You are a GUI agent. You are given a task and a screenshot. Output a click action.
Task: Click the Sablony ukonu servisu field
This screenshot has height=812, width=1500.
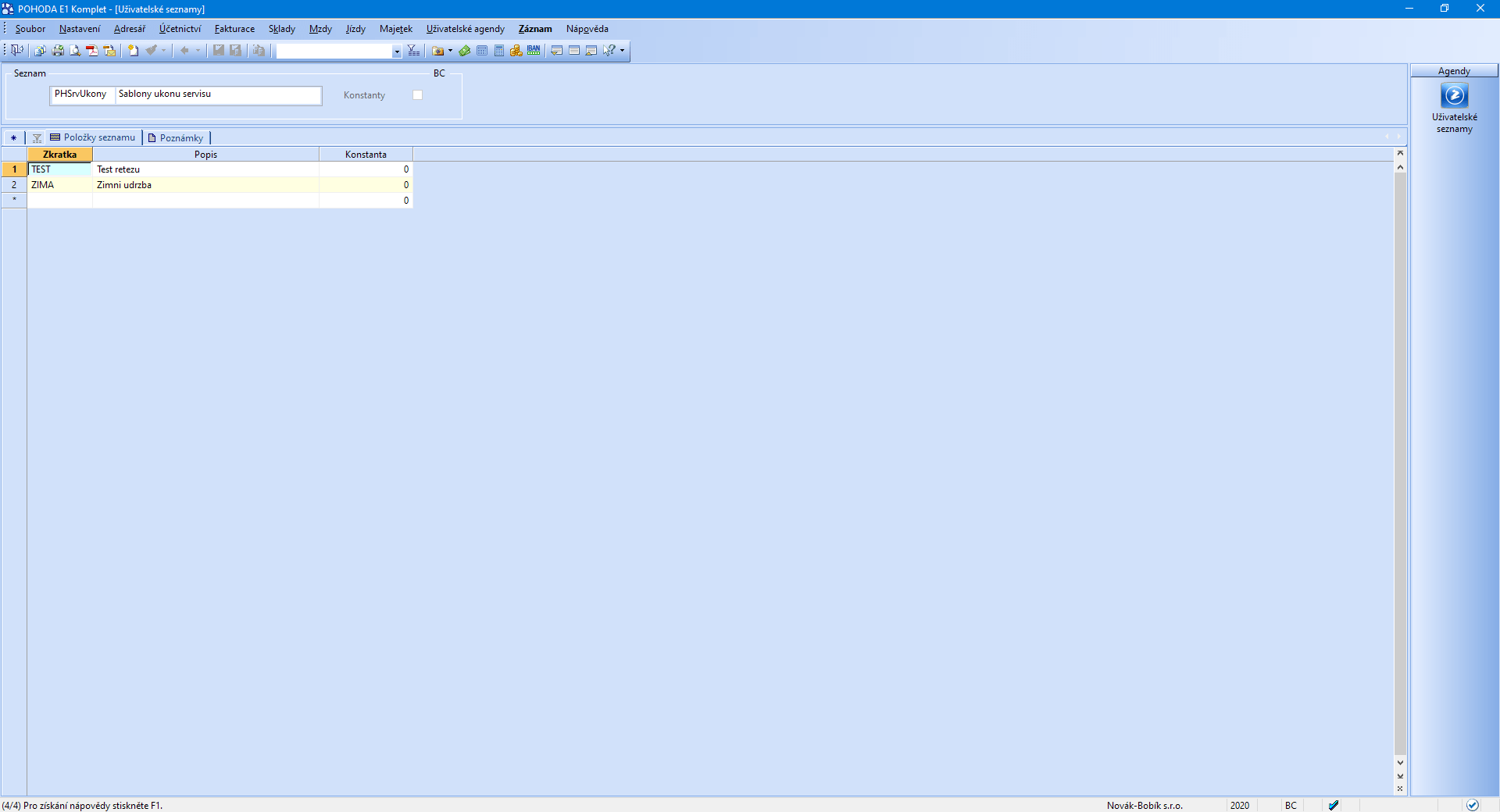[218, 94]
